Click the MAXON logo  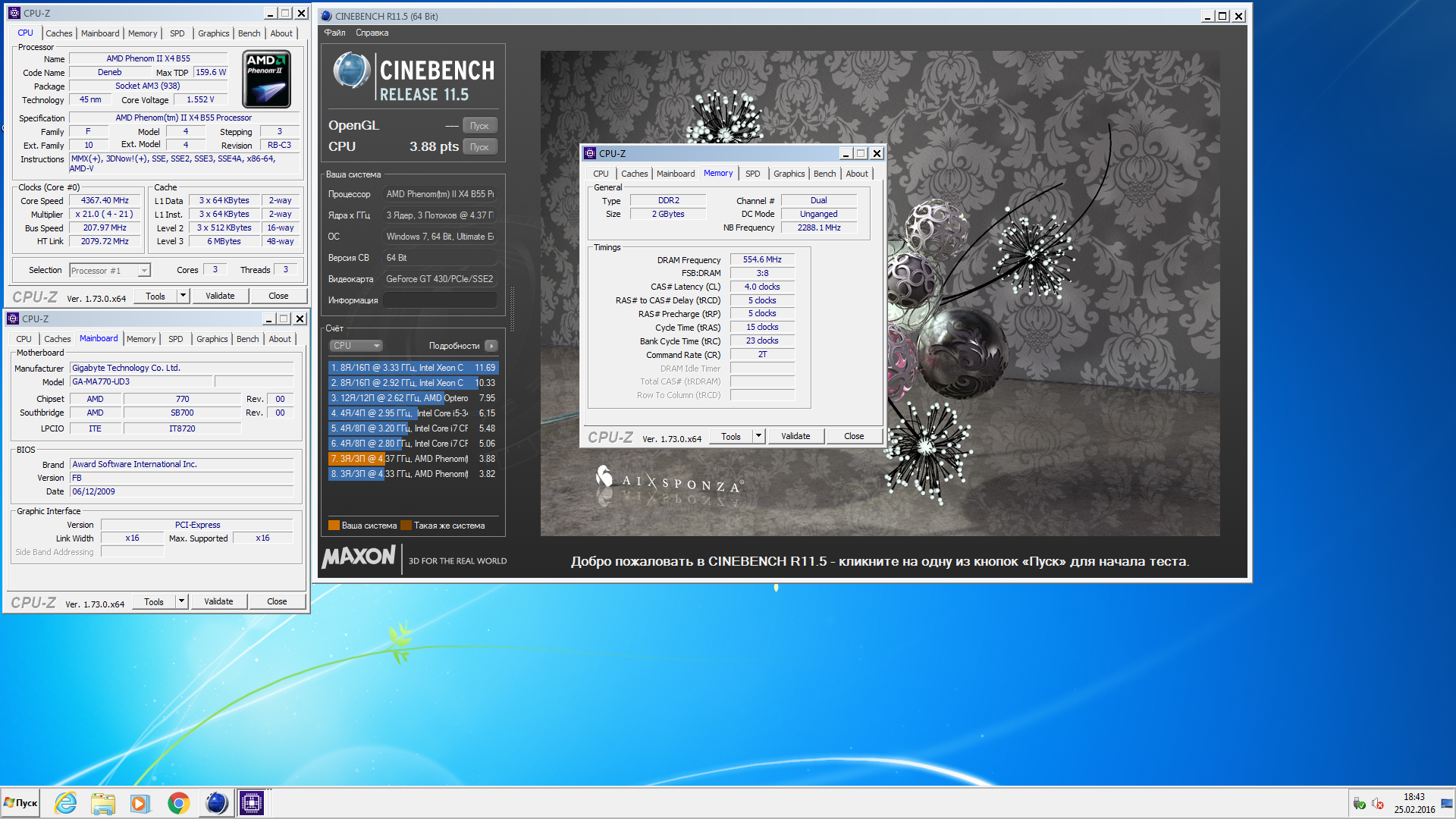coord(359,557)
